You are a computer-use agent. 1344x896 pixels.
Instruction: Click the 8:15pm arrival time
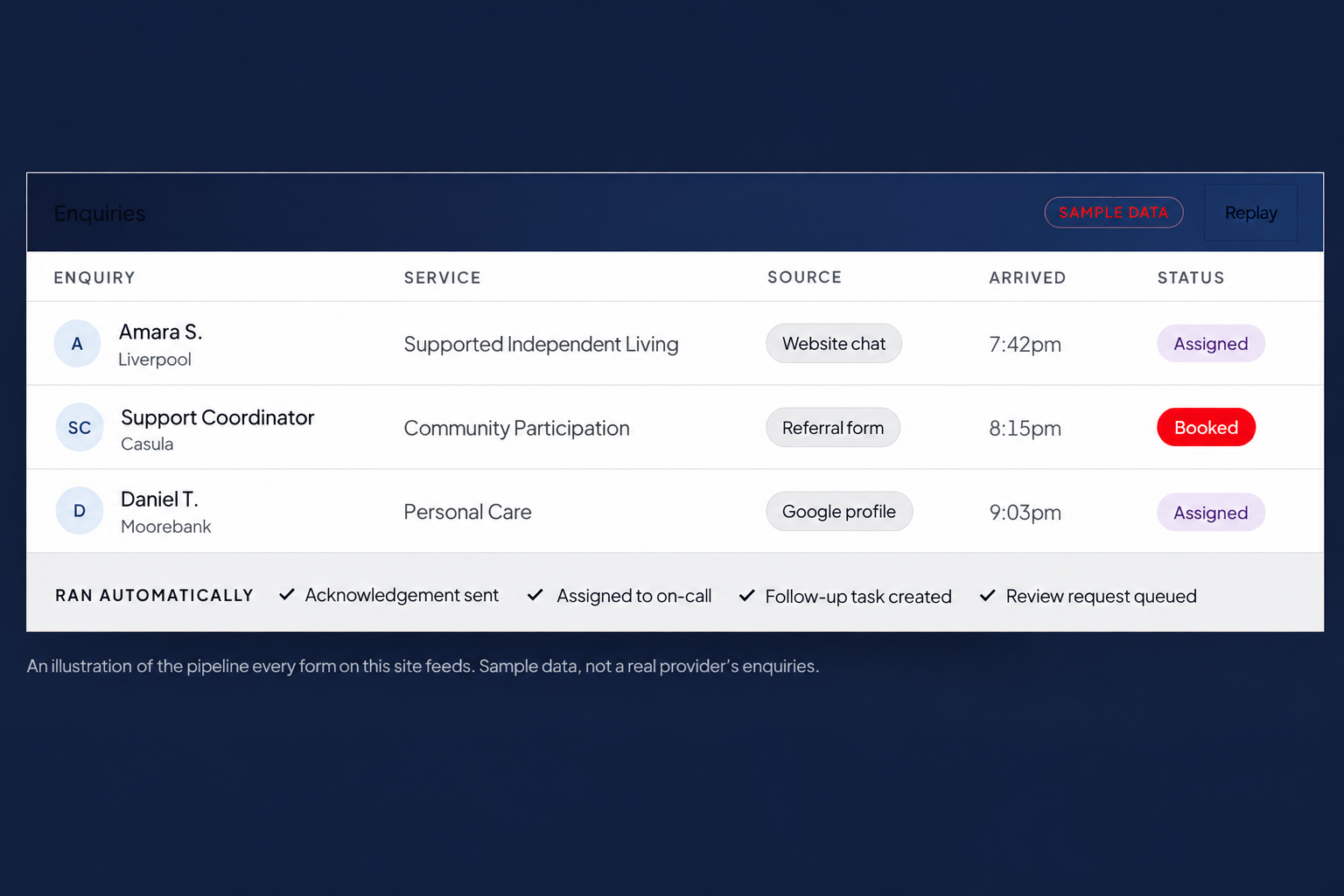click(x=1025, y=429)
